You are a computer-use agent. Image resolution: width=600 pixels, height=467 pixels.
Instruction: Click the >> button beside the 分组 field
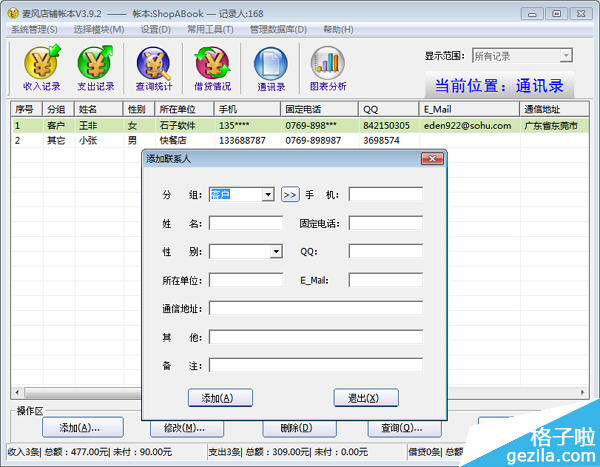290,194
